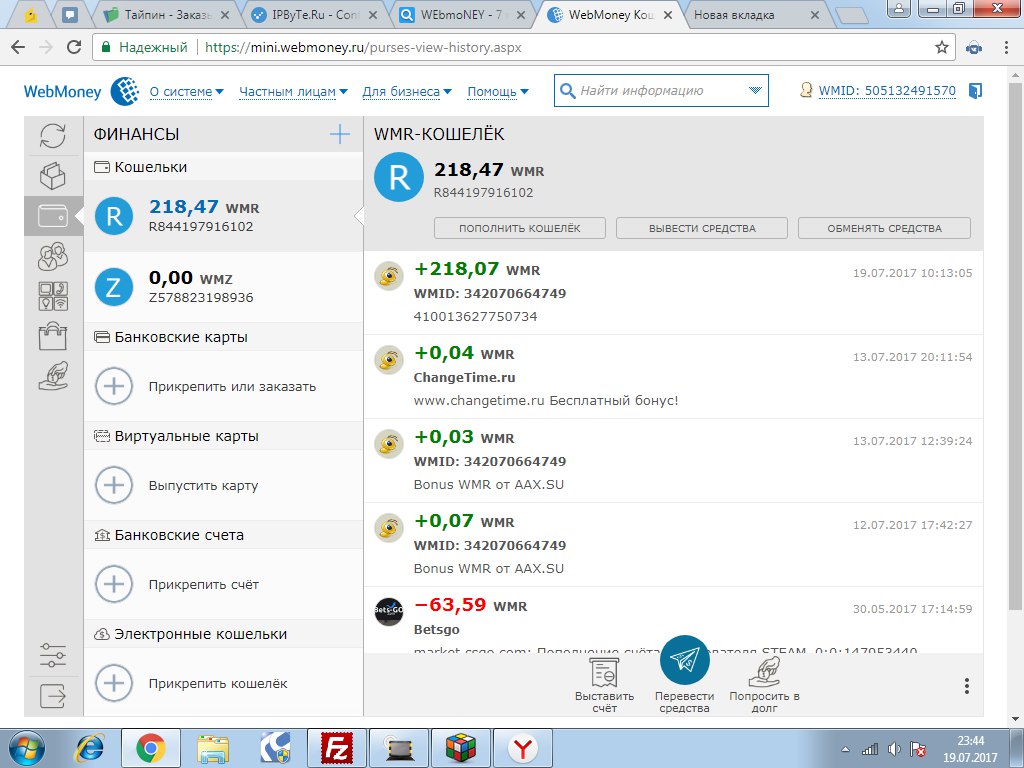Screen dimensions: 1024x768
Task: Click the ВЫВЕСТИ СРЕДСТВА button
Action: [702, 228]
